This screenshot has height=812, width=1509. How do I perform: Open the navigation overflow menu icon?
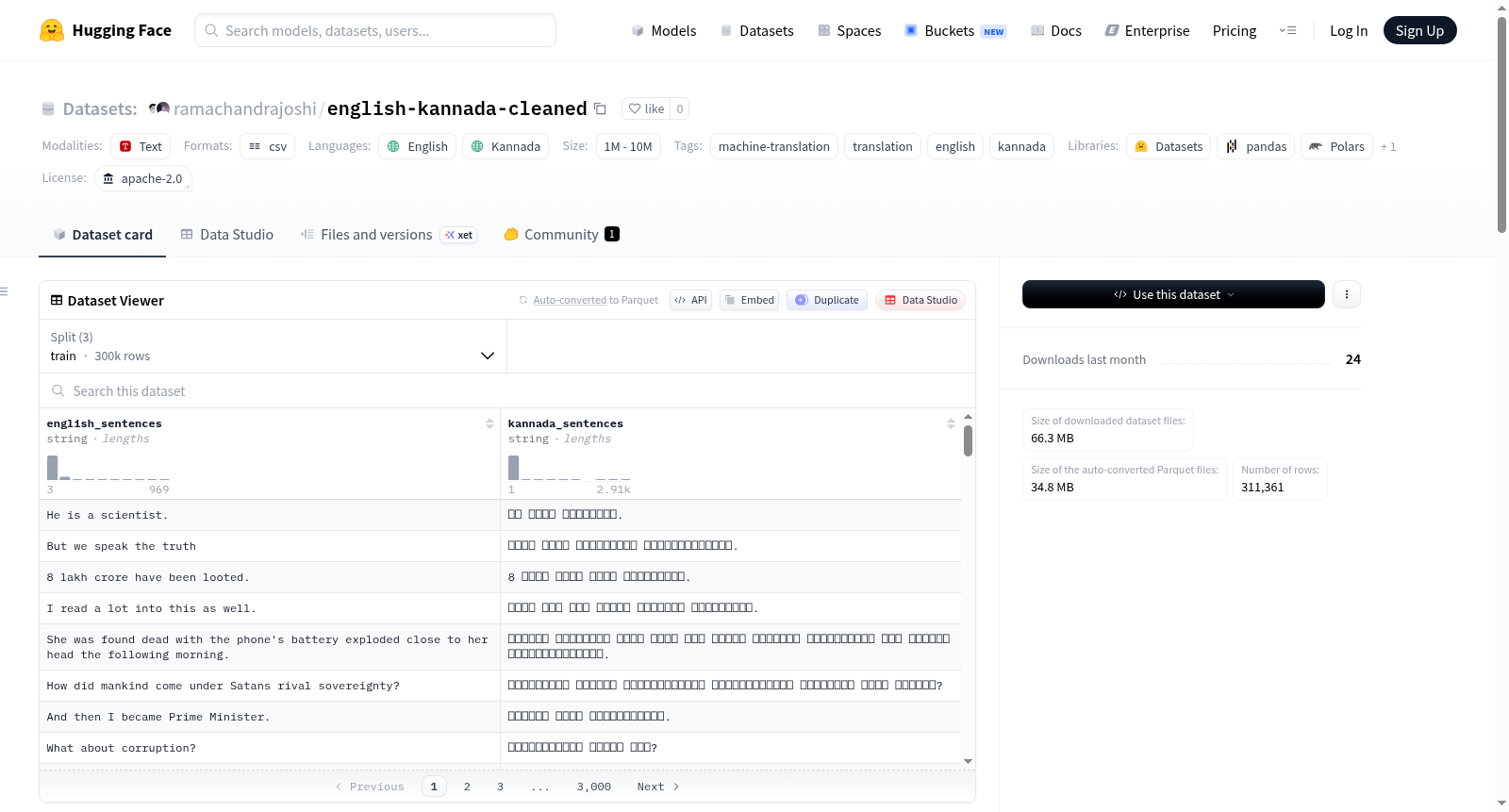pyautogui.click(x=1287, y=30)
